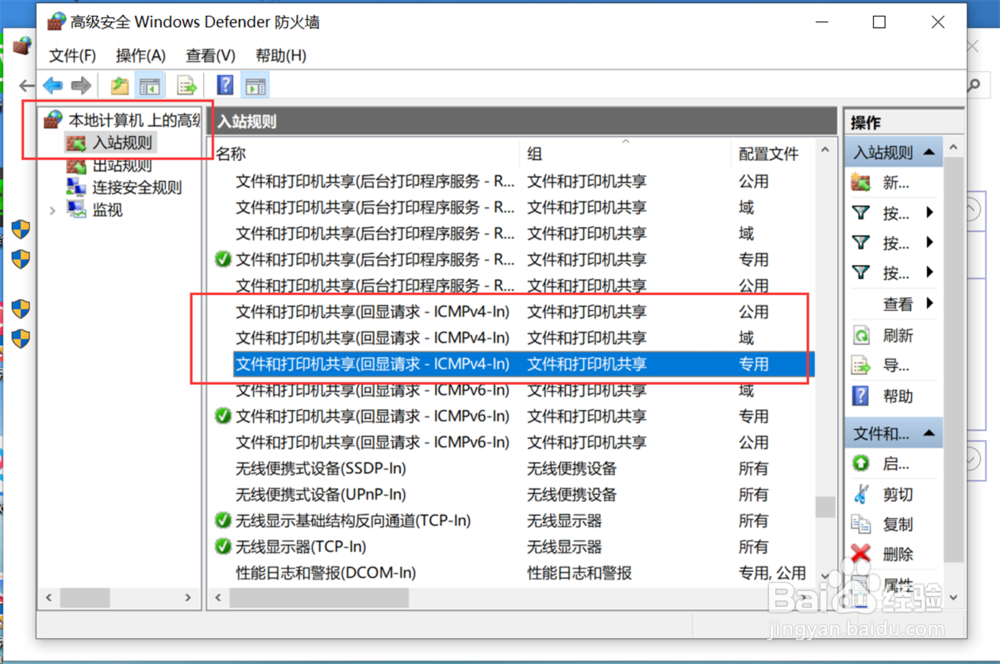The width and height of the screenshot is (1000, 664).
Task: Sort rules by 配置文件 column header
Action: (772, 154)
